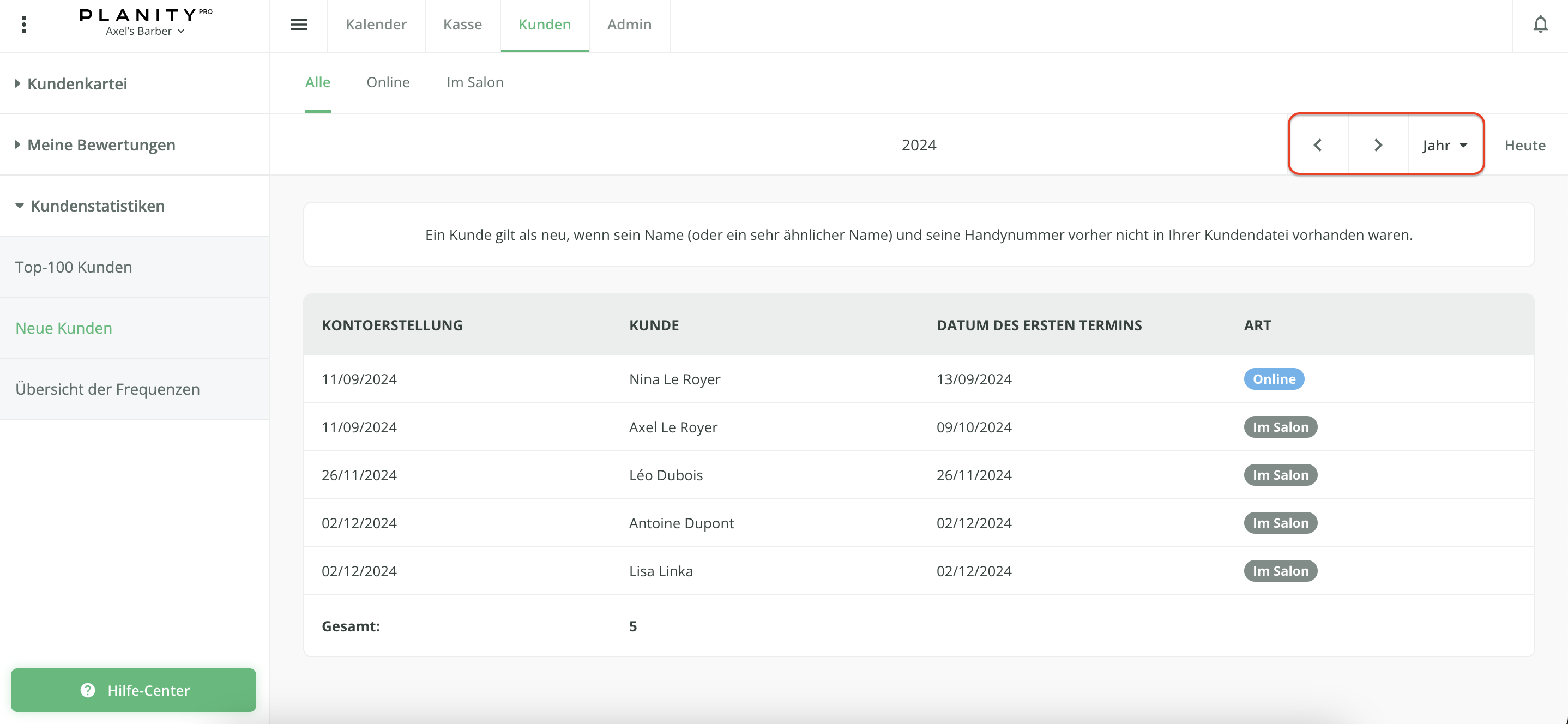Open the Jahr period dropdown

point(1445,145)
